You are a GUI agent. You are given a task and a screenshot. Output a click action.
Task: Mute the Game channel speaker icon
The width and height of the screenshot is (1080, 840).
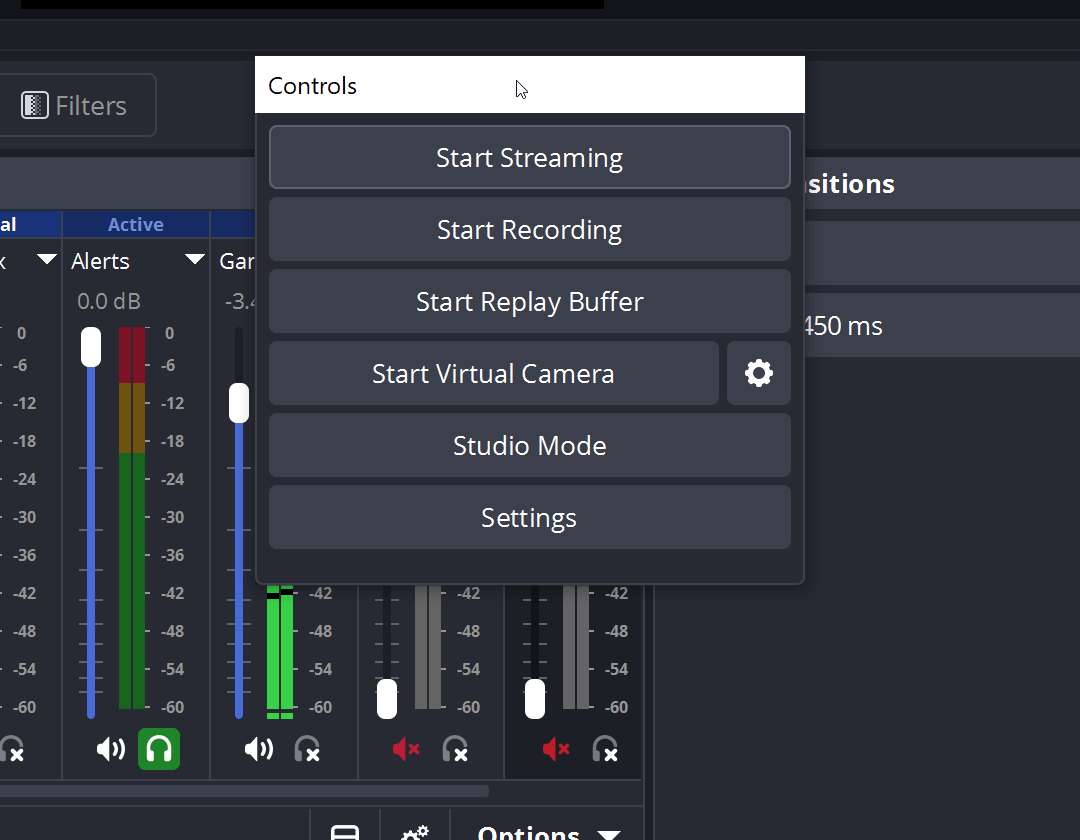258,749
